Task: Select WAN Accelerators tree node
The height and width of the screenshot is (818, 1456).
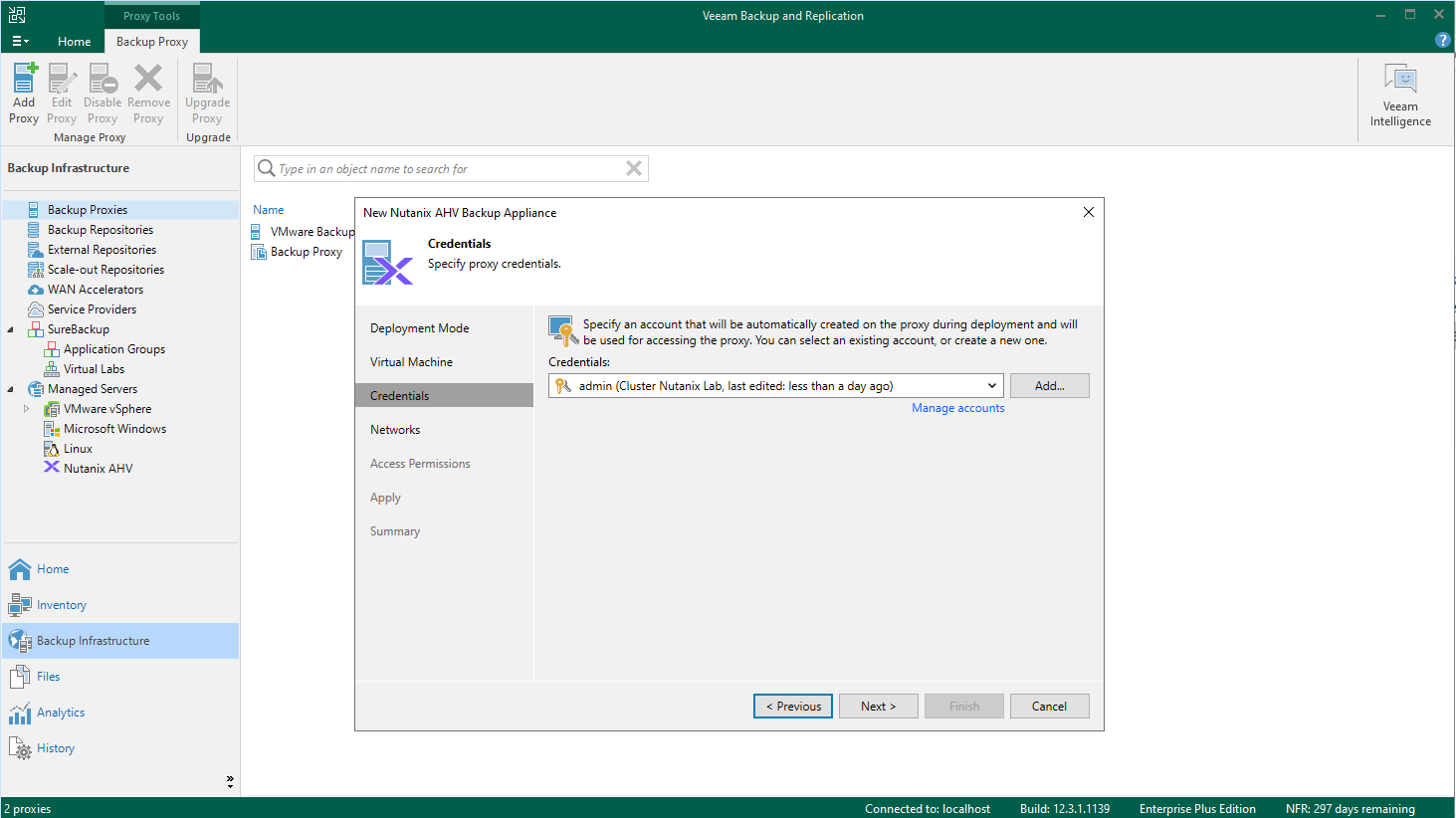Action: click(96, 290)
